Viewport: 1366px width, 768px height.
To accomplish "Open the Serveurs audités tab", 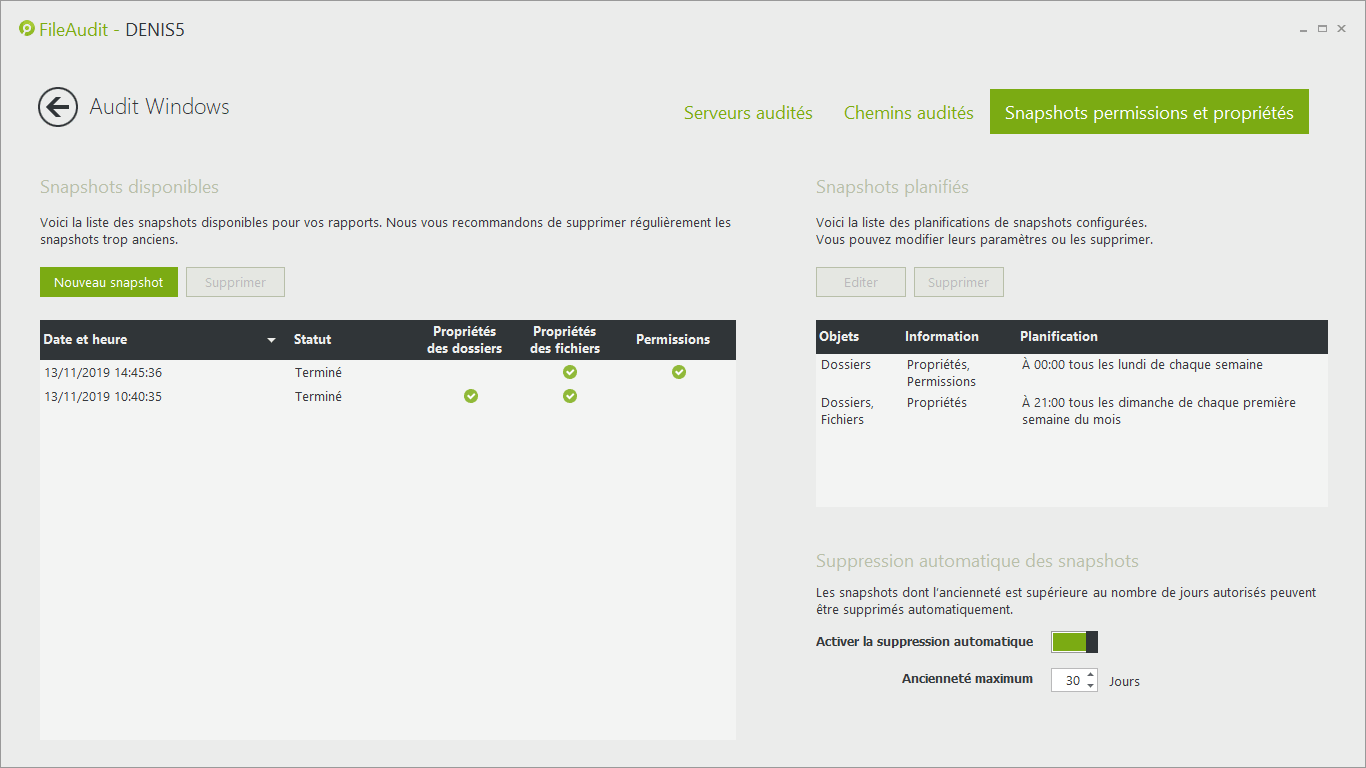I will coord(748,113).
